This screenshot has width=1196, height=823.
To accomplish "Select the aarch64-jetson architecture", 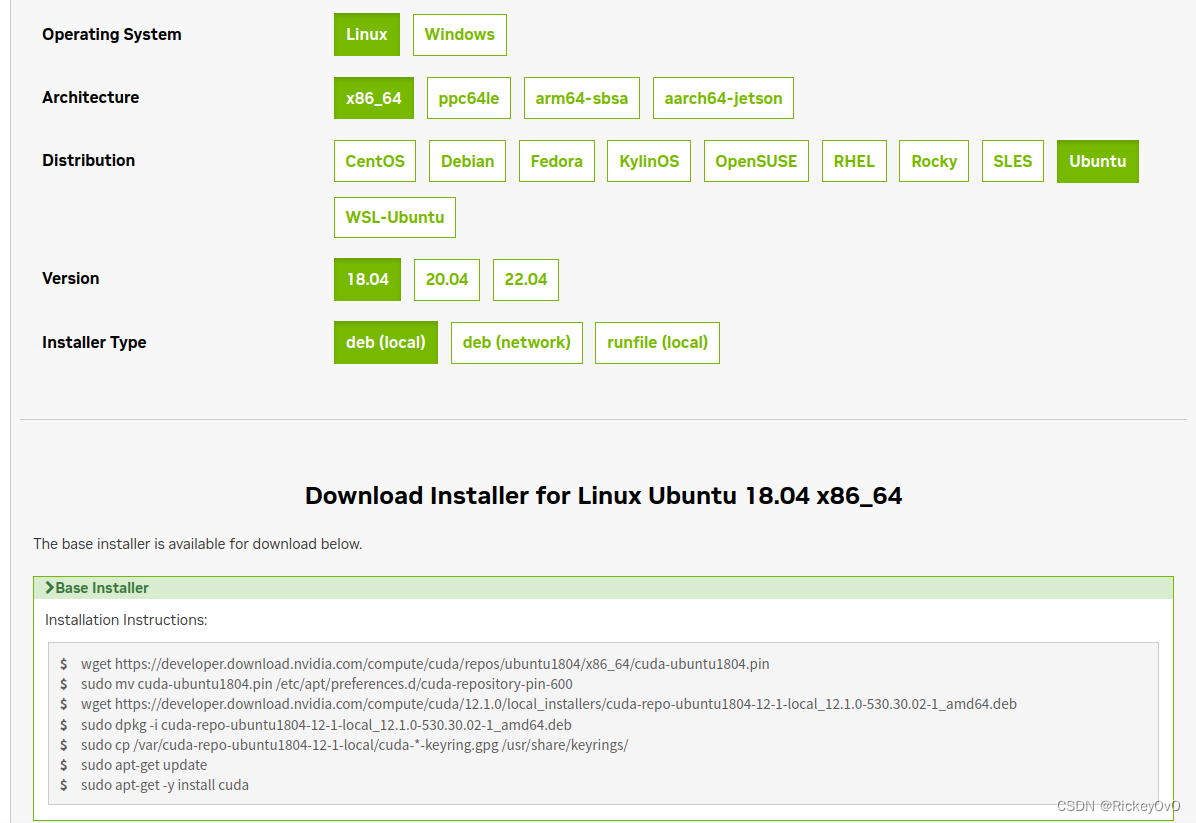I will pos(723,98).
